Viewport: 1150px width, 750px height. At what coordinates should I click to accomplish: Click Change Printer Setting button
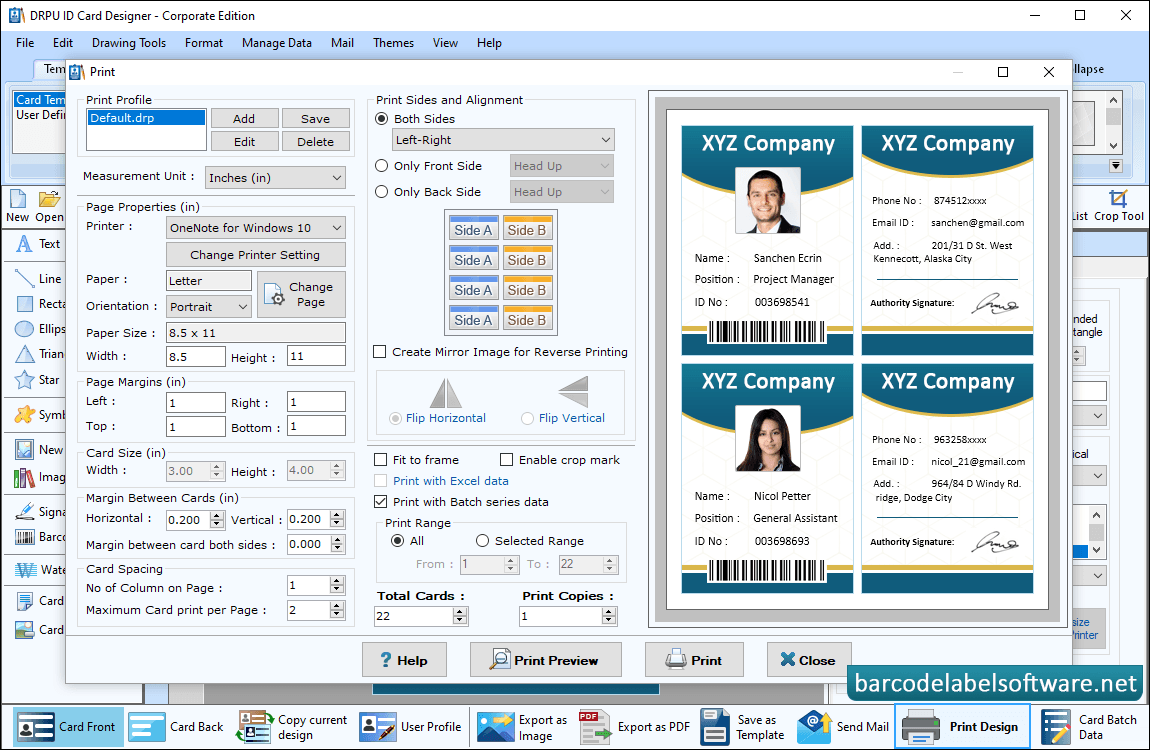255,254
